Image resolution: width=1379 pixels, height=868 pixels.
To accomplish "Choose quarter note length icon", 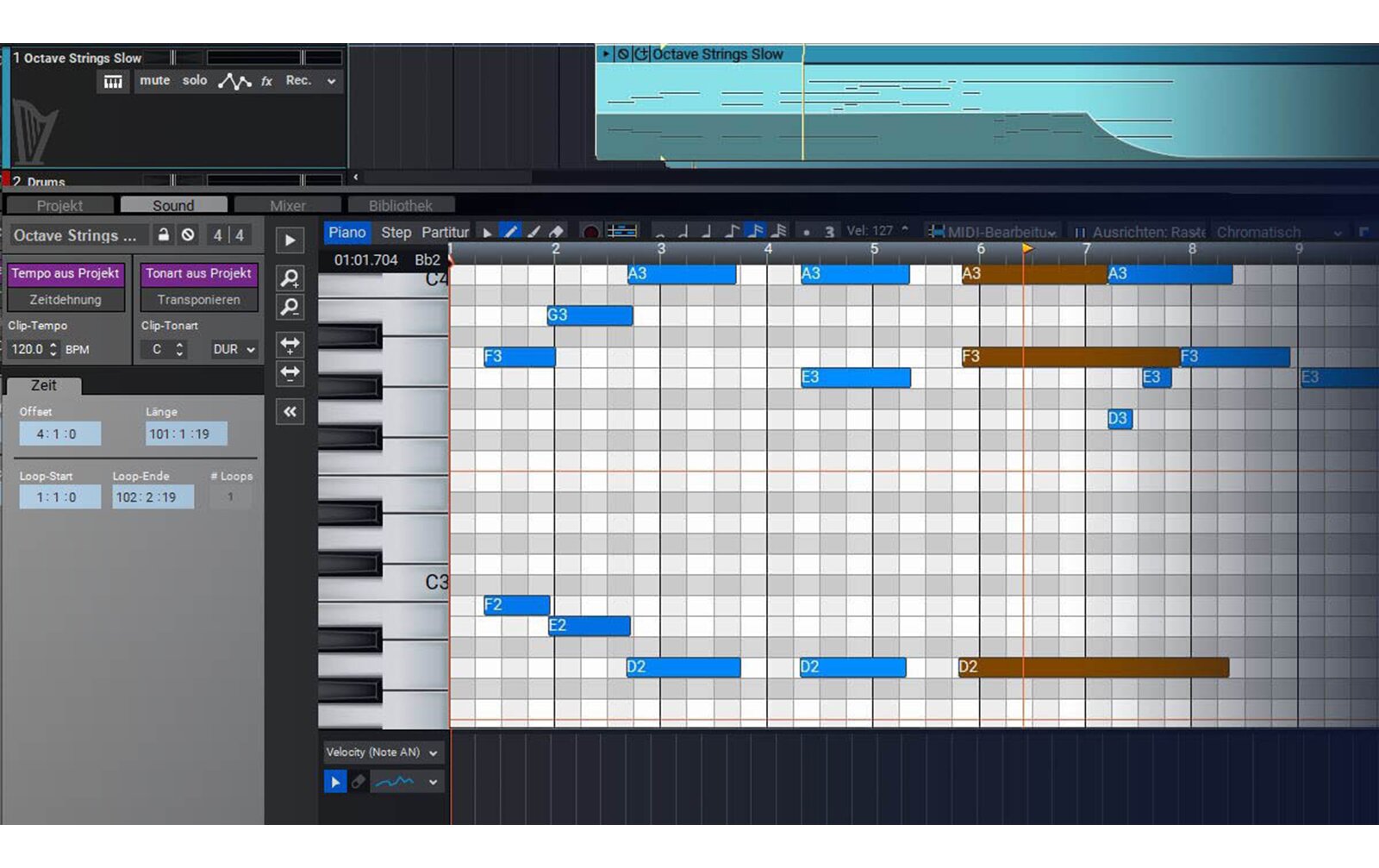I will coord(707,232).
